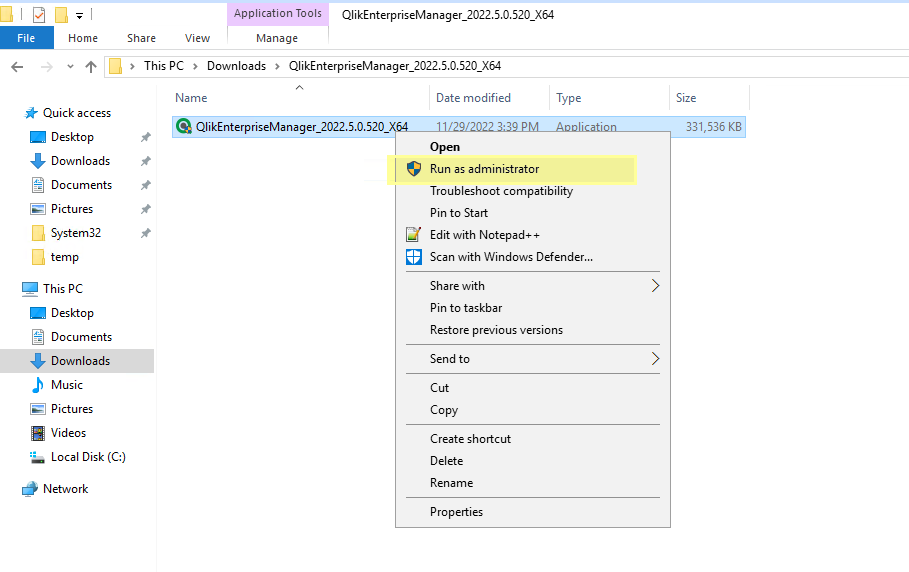Open the Customize Quick Access Toolbar dropdown

(79, 16)
